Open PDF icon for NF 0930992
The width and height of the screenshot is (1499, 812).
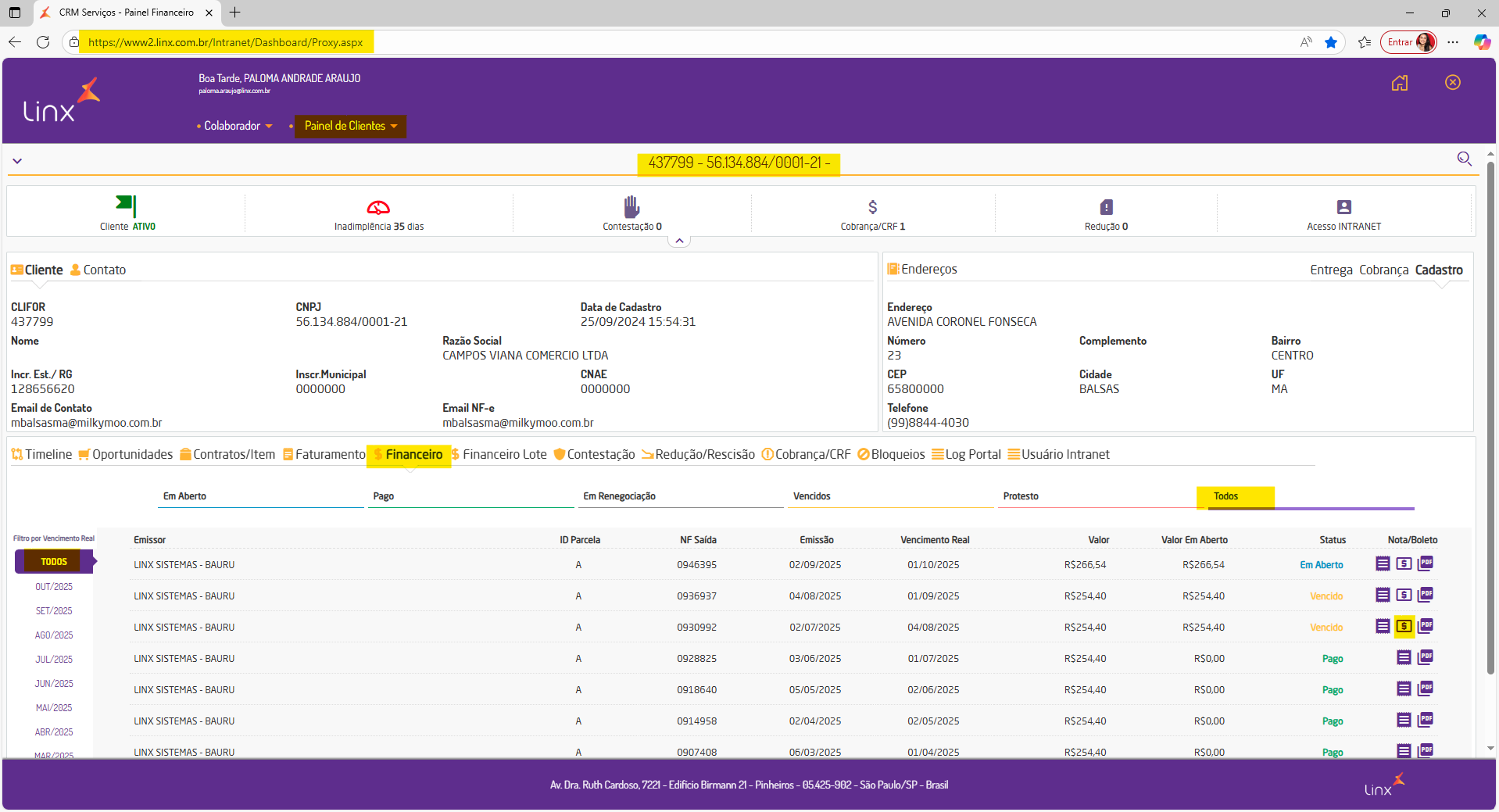pos(1426,626)
